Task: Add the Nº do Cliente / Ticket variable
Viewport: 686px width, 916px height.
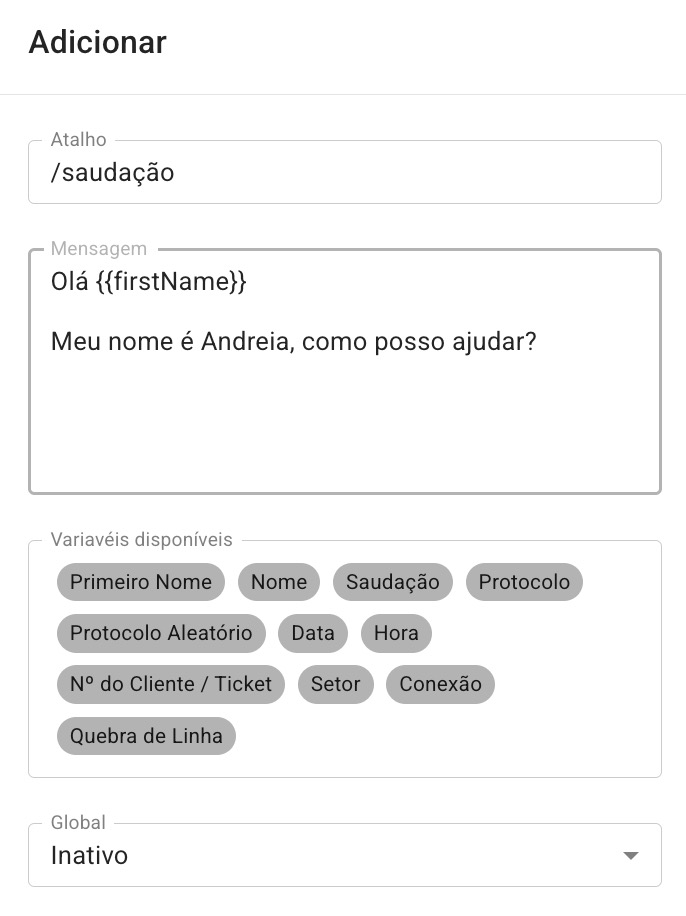Action: coord(171,684)
